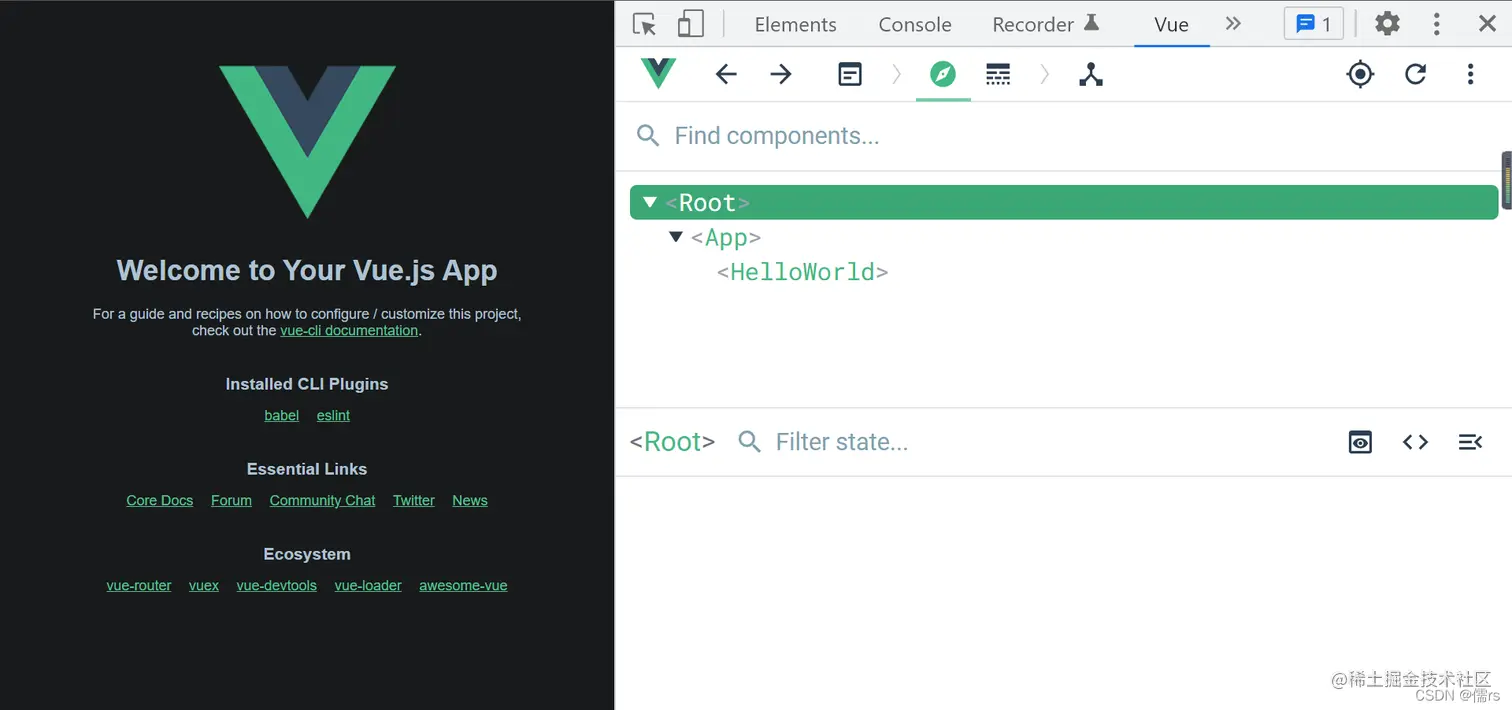Open the News link
Viewport: 1512px width, 710px height.
click(470, 501)
